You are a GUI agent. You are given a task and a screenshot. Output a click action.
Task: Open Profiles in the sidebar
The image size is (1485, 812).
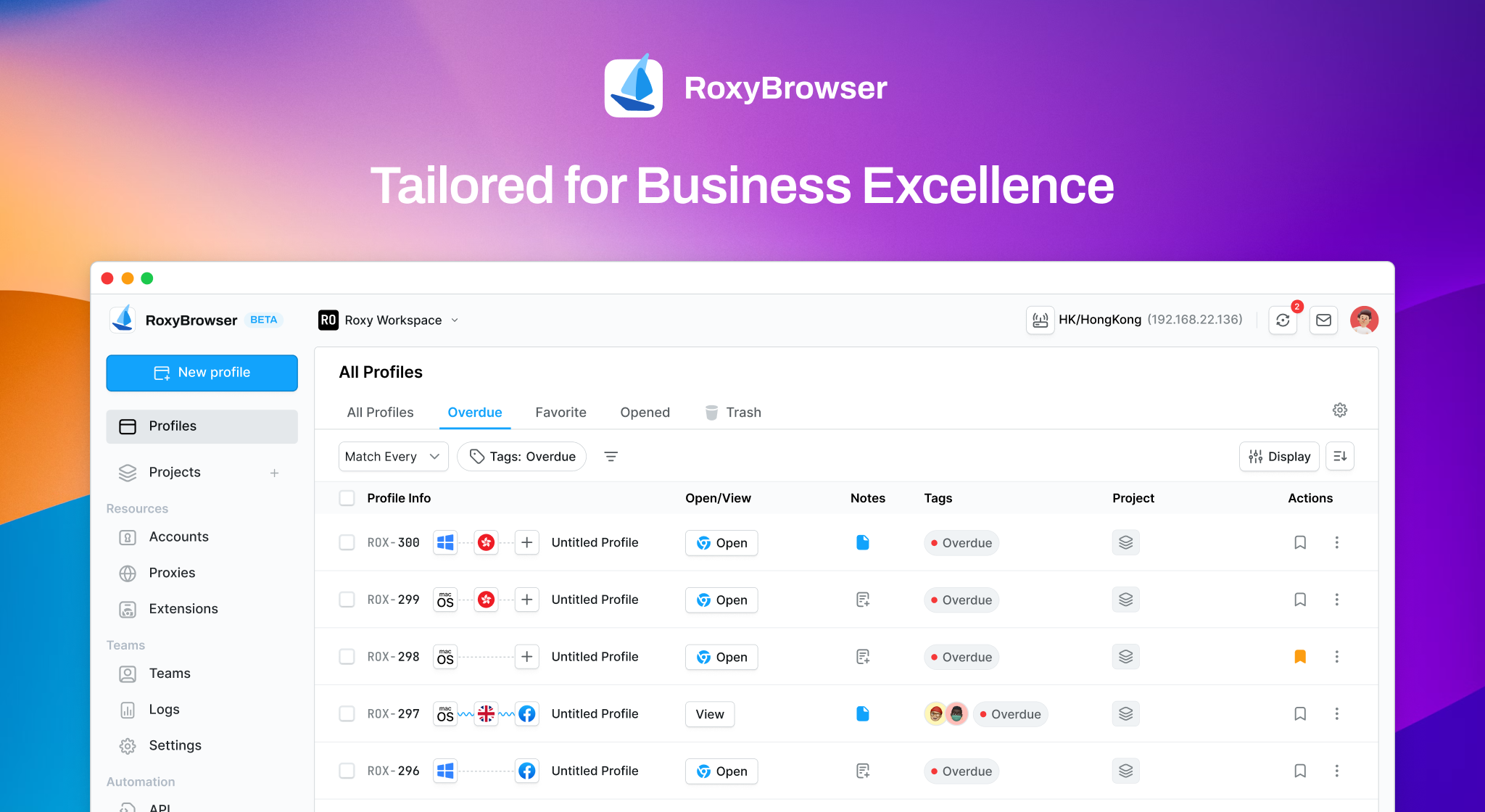pos(202,426)
